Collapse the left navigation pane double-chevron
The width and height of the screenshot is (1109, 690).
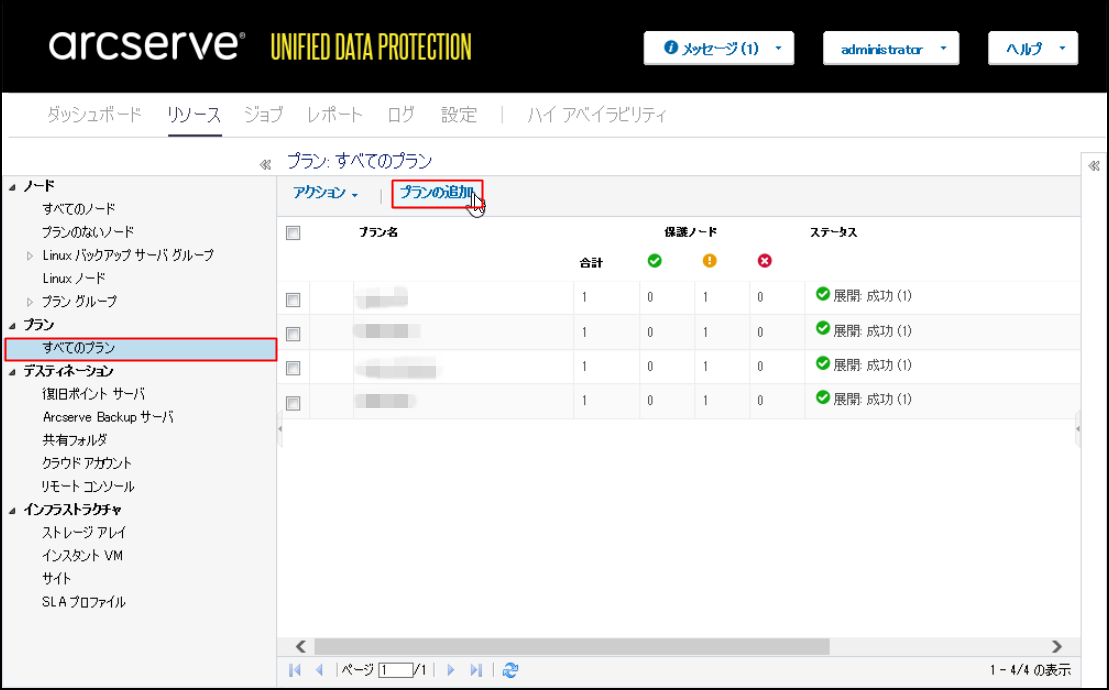pyautogui.click(x=265, y=165)
